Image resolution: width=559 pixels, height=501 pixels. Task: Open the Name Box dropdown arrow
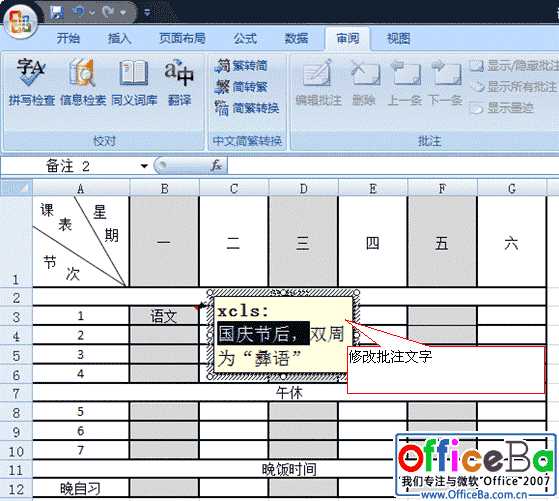144,166
